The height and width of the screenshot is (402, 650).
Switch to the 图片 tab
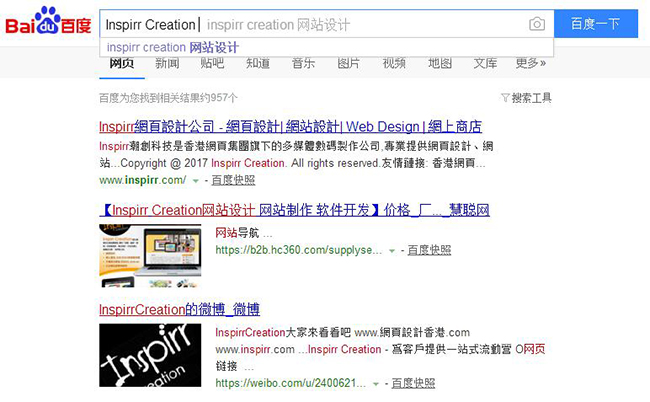(349, 63)
